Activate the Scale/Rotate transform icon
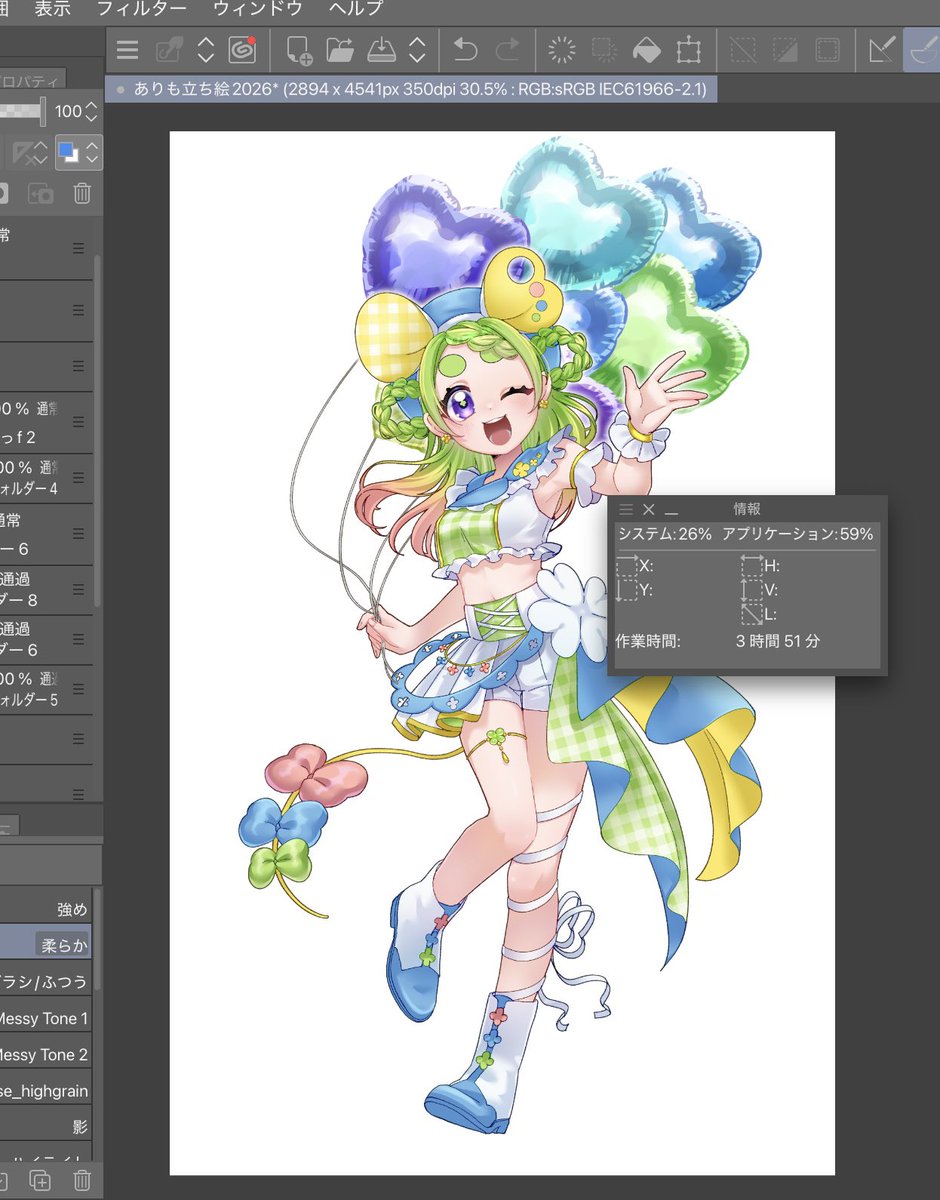Image resolution: width=940 pixels, height=1200 pixels. click(688, 50)
